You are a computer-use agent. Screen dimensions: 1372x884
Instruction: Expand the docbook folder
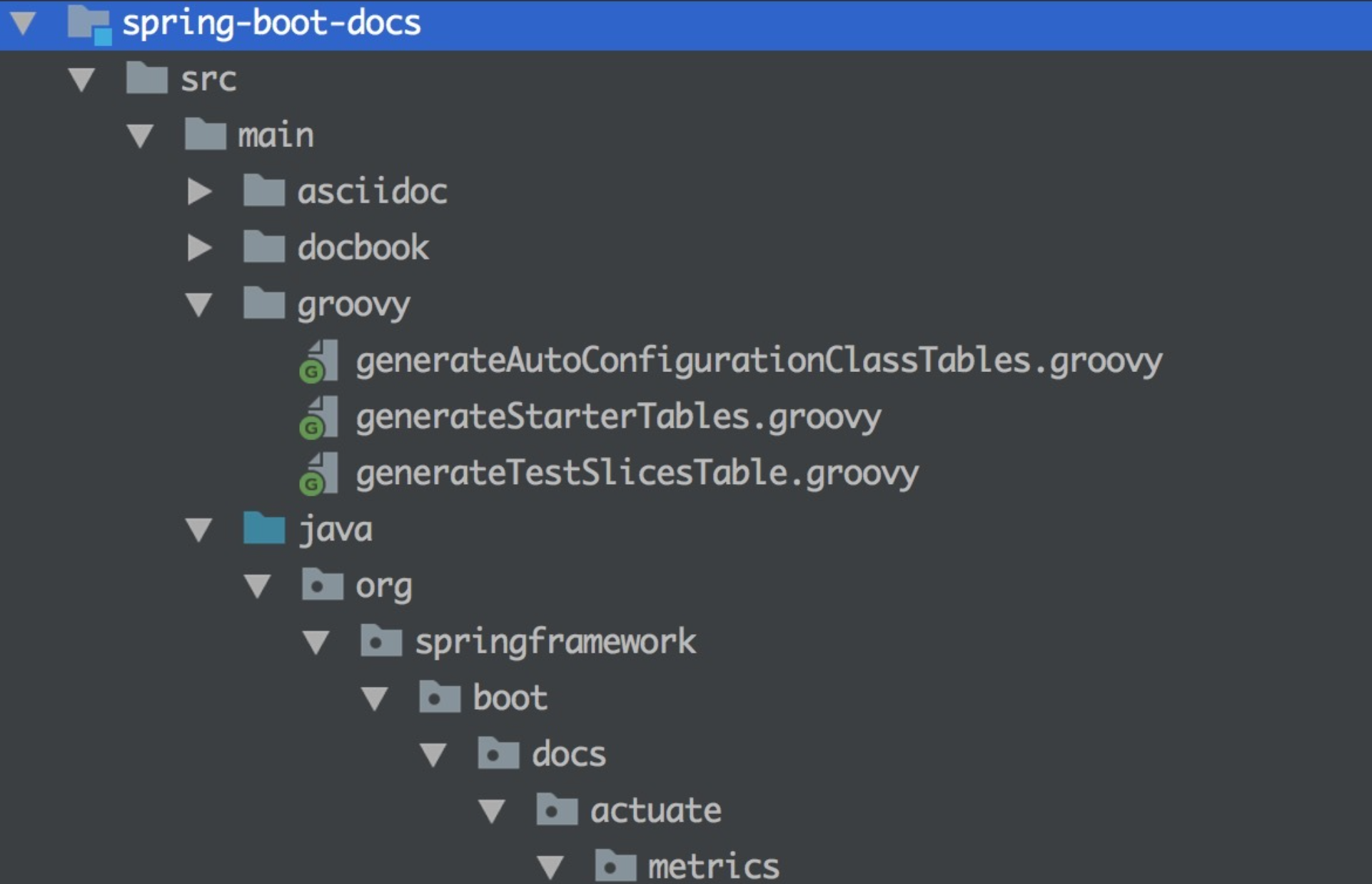[x=201, y=248]
